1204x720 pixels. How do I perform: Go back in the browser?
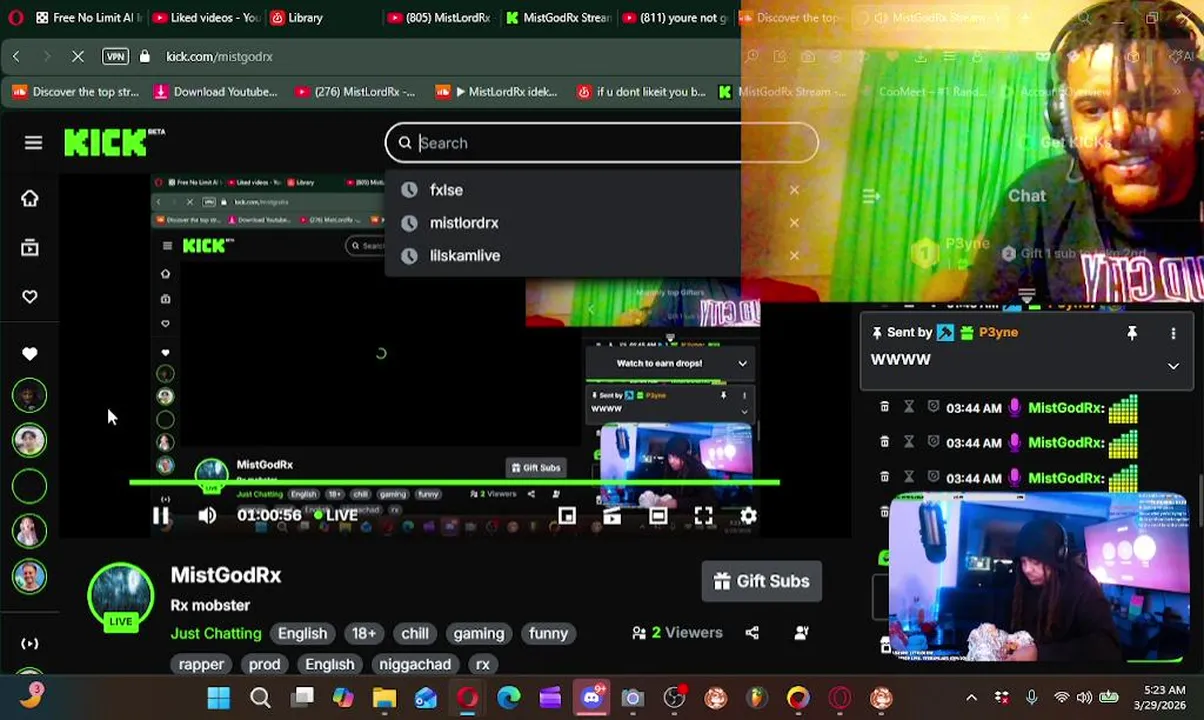(x=16, y=57)
